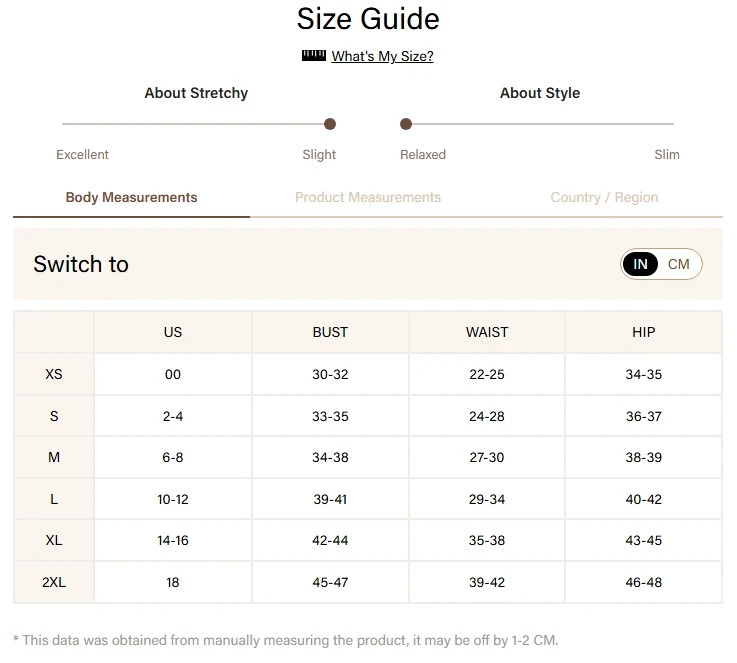Click hip value 46-48

643,582
